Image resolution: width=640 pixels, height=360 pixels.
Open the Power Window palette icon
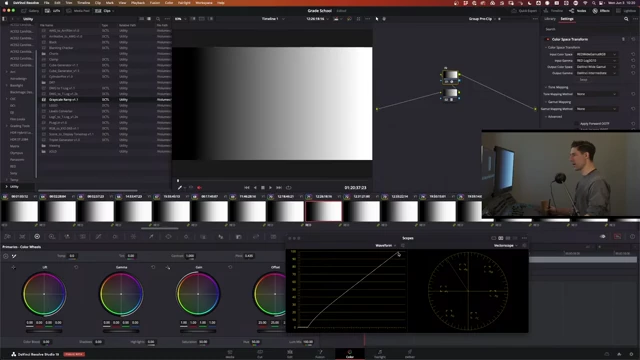[168, 237]
